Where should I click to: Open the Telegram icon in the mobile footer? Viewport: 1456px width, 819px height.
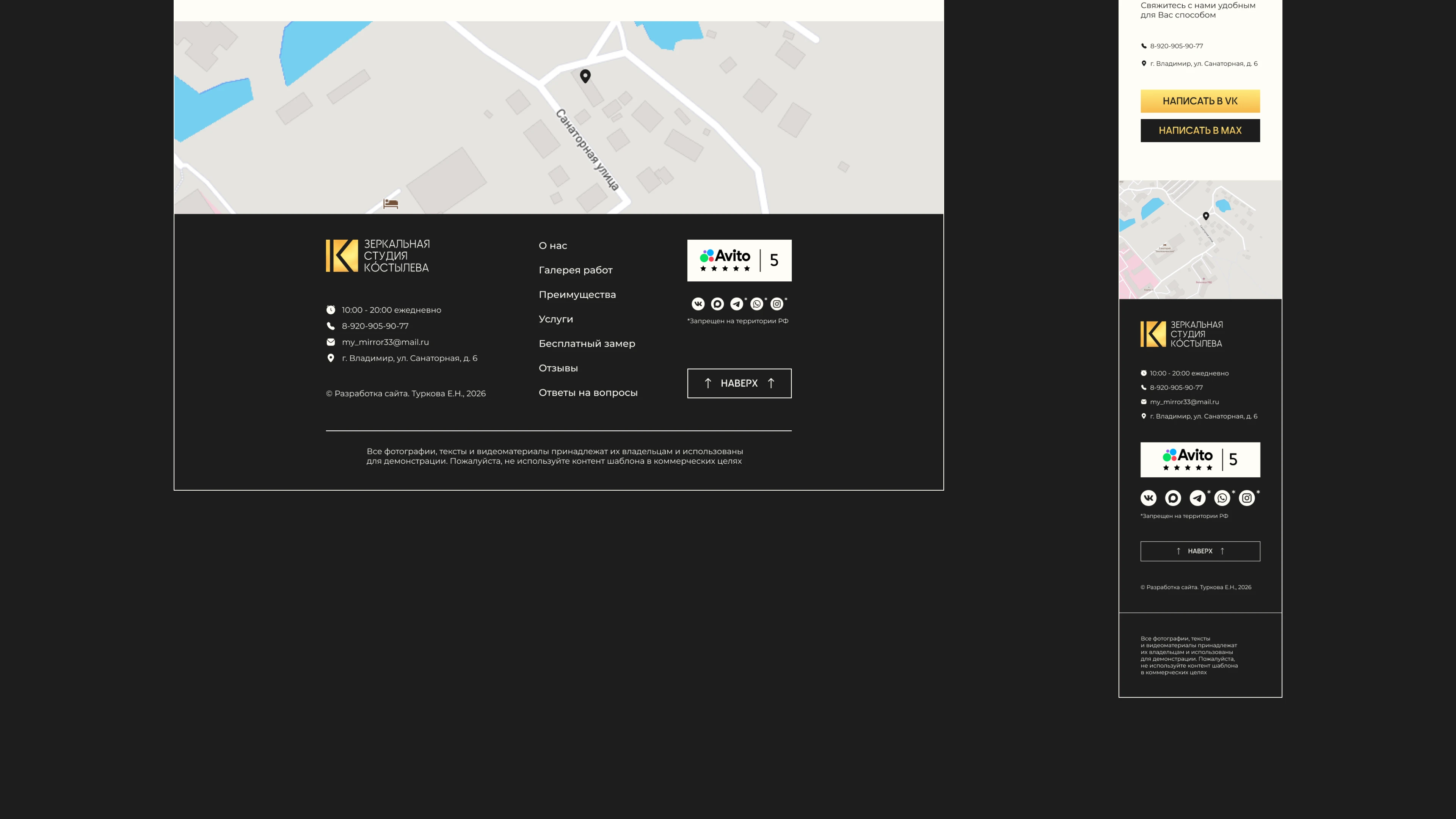point(1198,498)
